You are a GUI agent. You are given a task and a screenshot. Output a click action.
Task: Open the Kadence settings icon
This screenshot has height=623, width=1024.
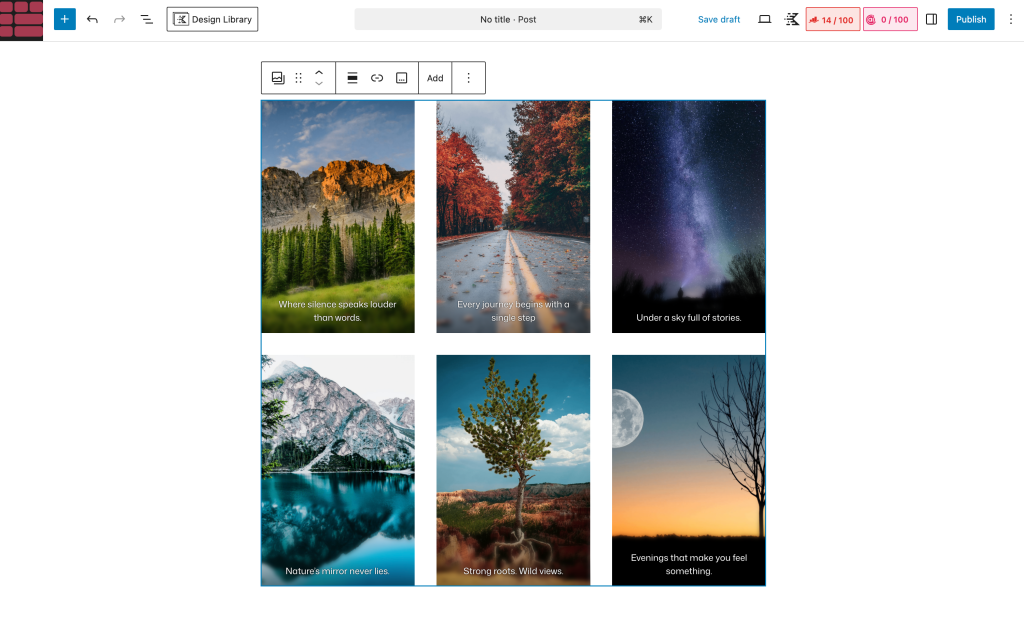(792, 19)
